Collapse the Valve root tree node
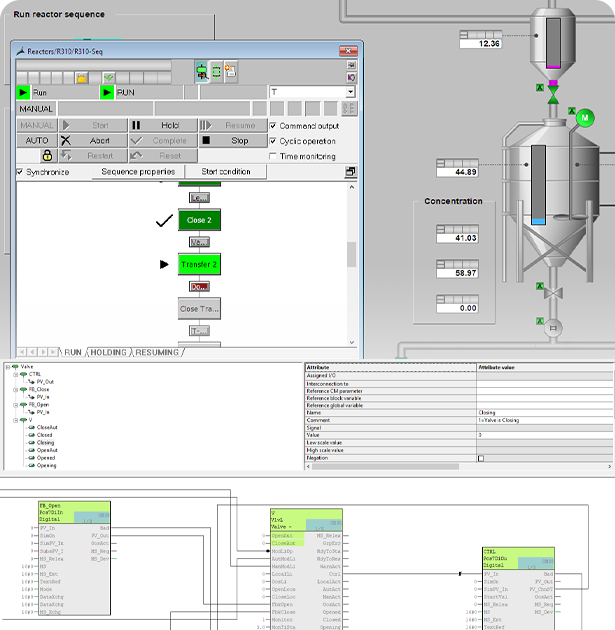615x630 pixels. pos(9,367)
